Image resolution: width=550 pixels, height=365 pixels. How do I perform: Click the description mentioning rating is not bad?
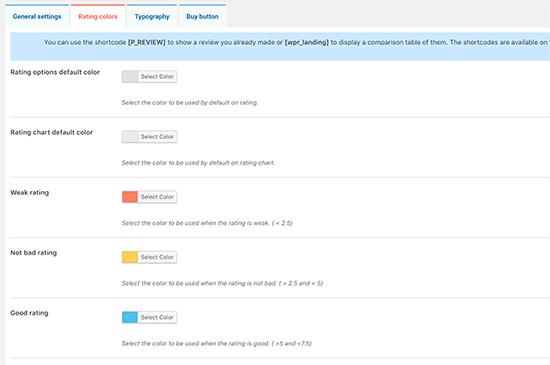[x=222, y=283]
